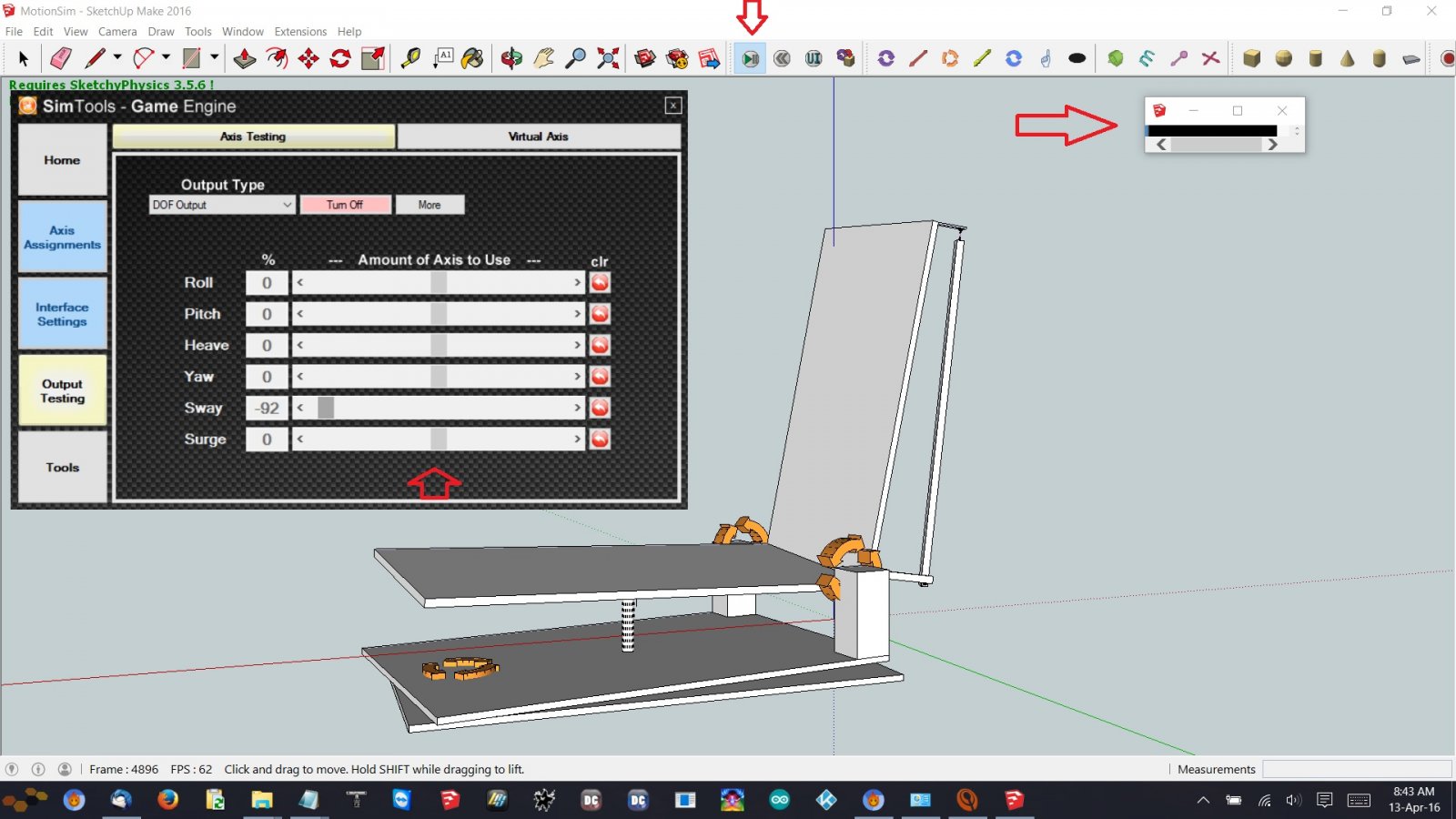Image resolution: width=1456 pixels, height=819 pixels.
Task: Open Interface Settings section
Action: pos(62,314)
